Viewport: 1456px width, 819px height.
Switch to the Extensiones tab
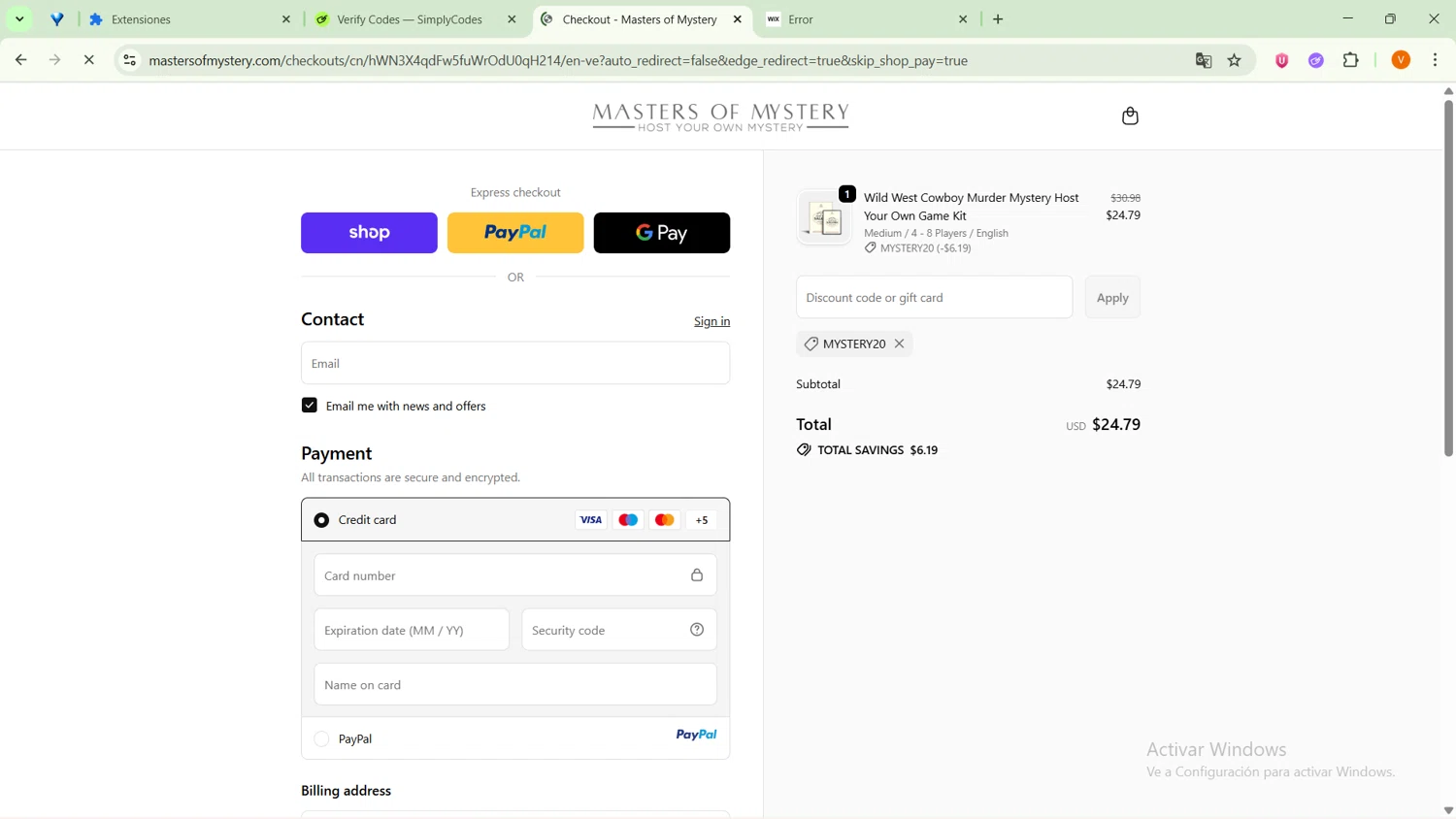(x=190, y=19)
